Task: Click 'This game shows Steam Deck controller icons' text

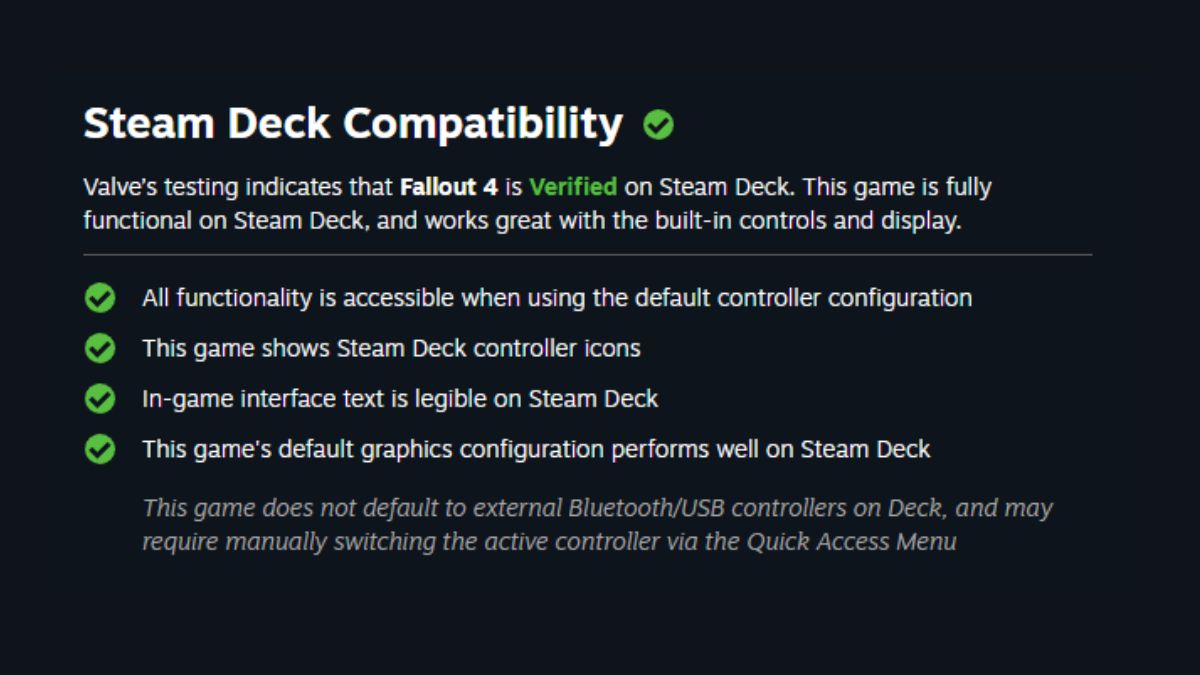Action: (x=391, y=349)
